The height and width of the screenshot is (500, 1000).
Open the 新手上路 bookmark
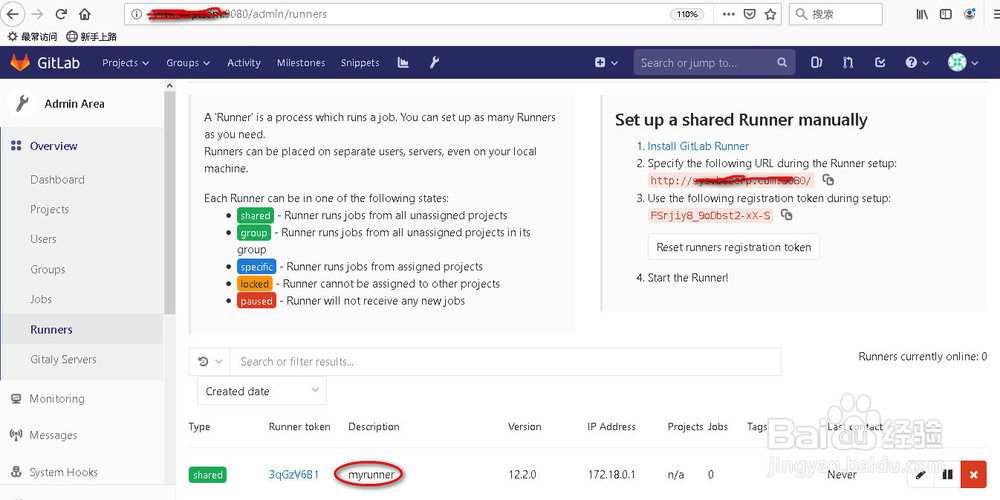tap(92, 36)
